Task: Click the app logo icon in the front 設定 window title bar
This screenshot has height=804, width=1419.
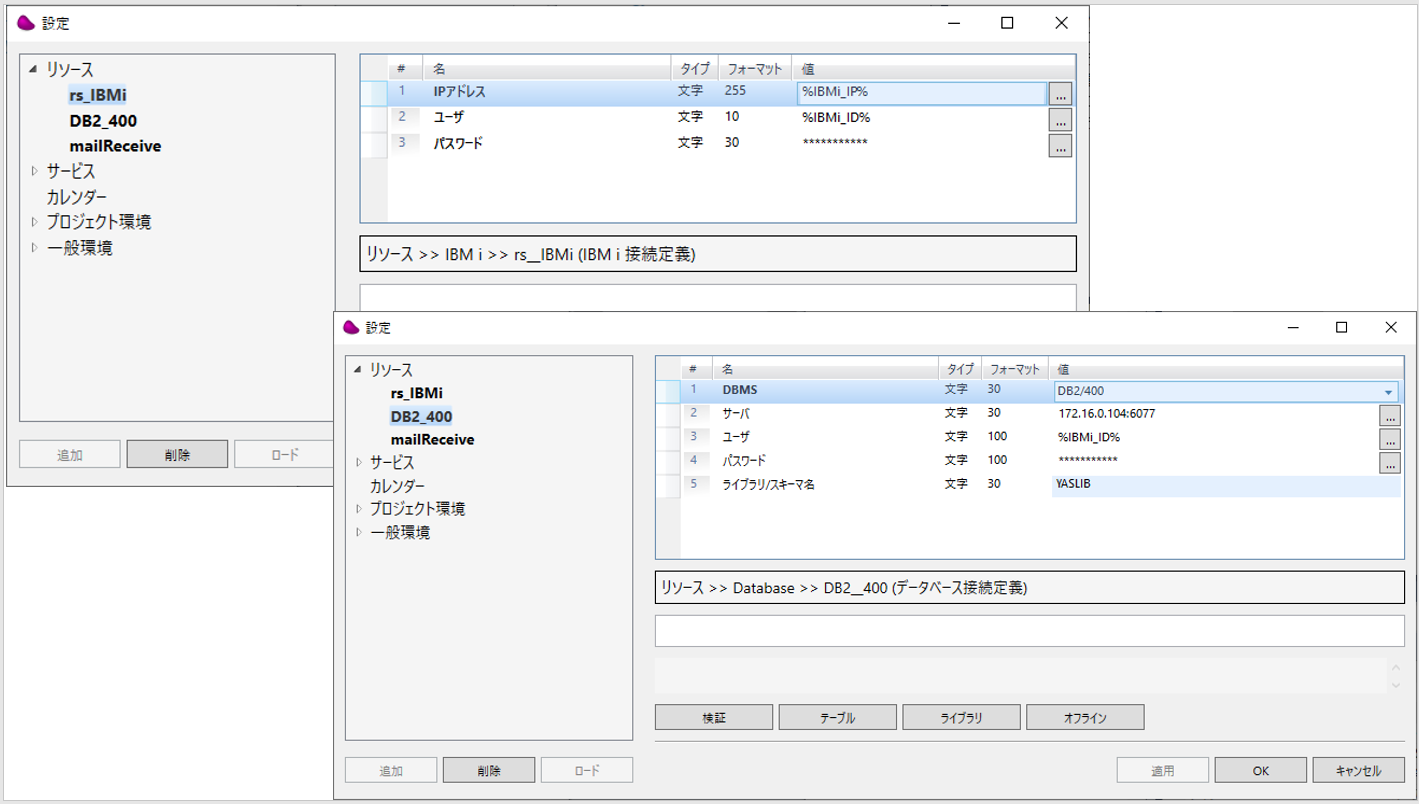Action: click(351, 327)
